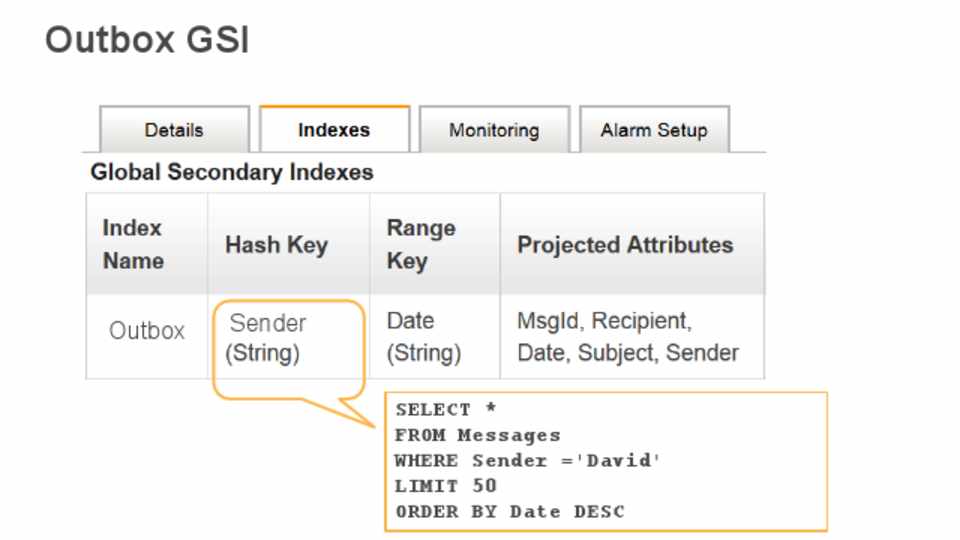Image resolution: width=960 pixels, height=540 pixels.
Task: Click the WHERE Sender ='David' line
Action: (528, 461)
